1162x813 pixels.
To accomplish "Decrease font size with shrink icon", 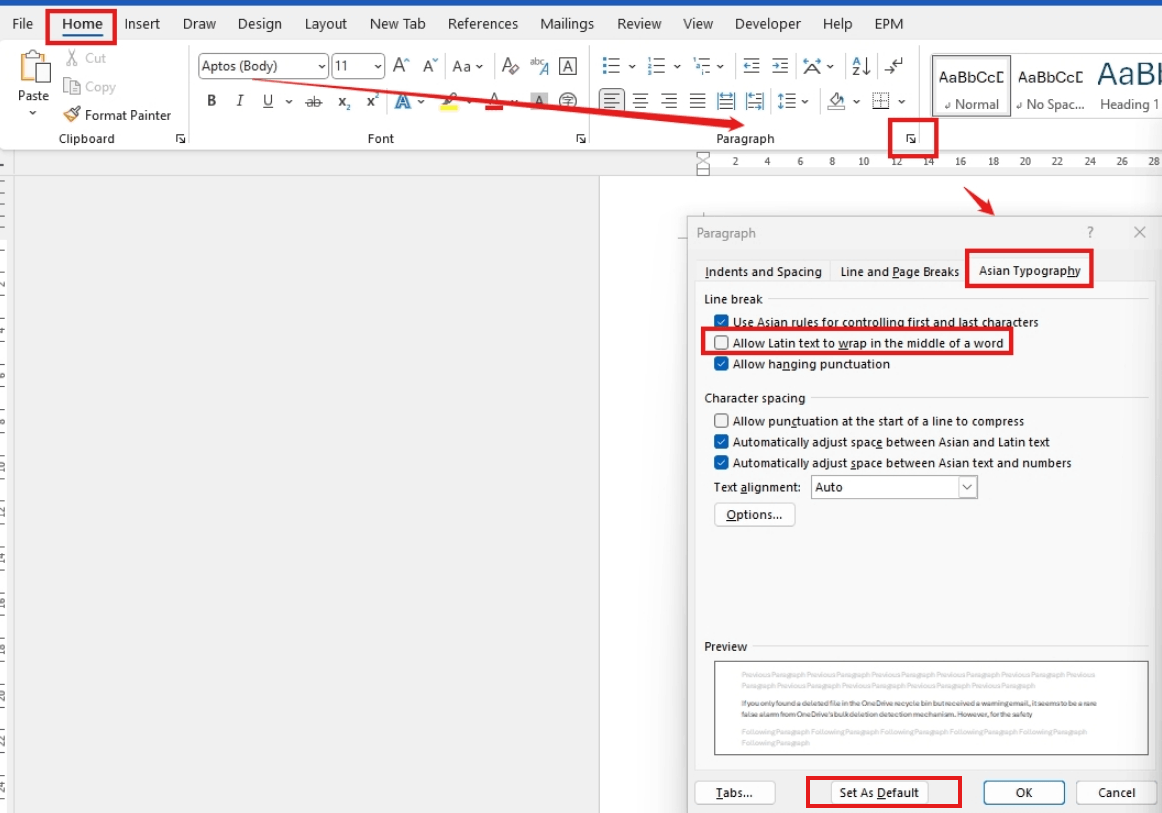I will point(430,66).
